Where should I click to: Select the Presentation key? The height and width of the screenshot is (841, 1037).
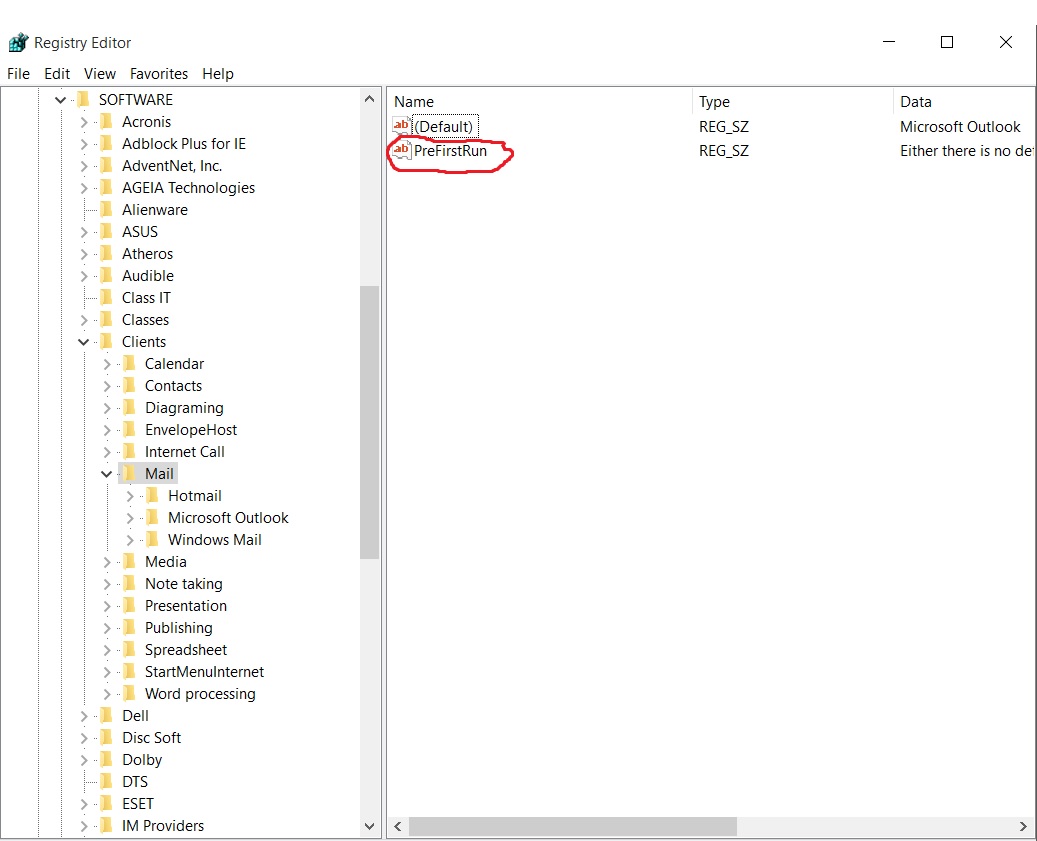pos(186,606)
